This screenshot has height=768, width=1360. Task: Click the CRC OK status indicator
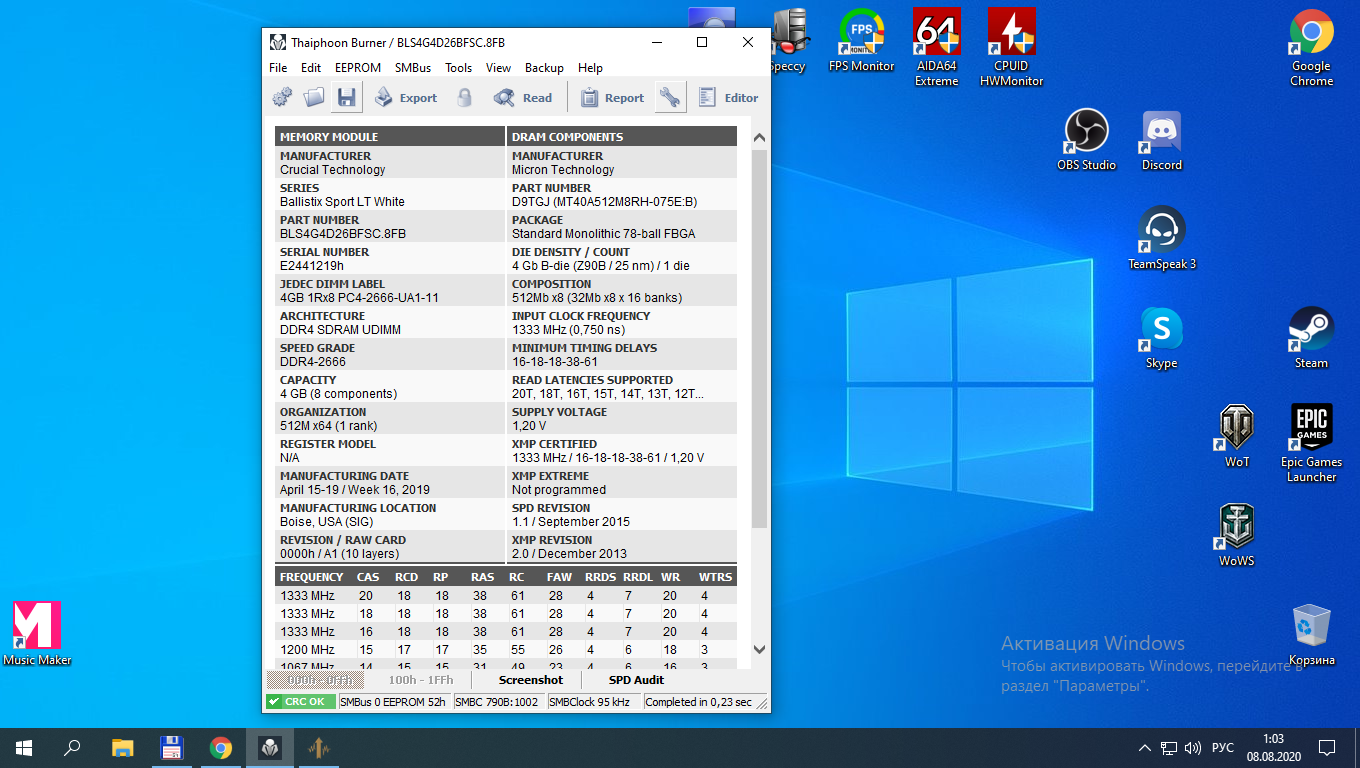(x=301, y=702)
